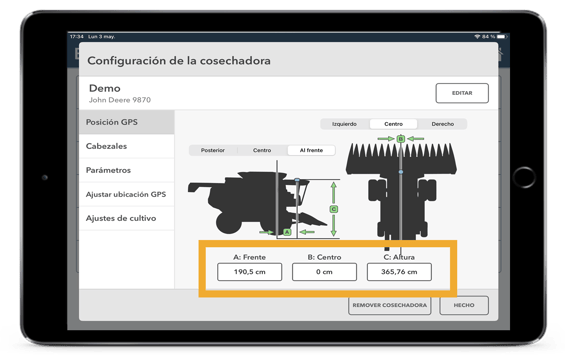Click the green C height marker
This screenshot has height=363, width=565.
(334, 209)
